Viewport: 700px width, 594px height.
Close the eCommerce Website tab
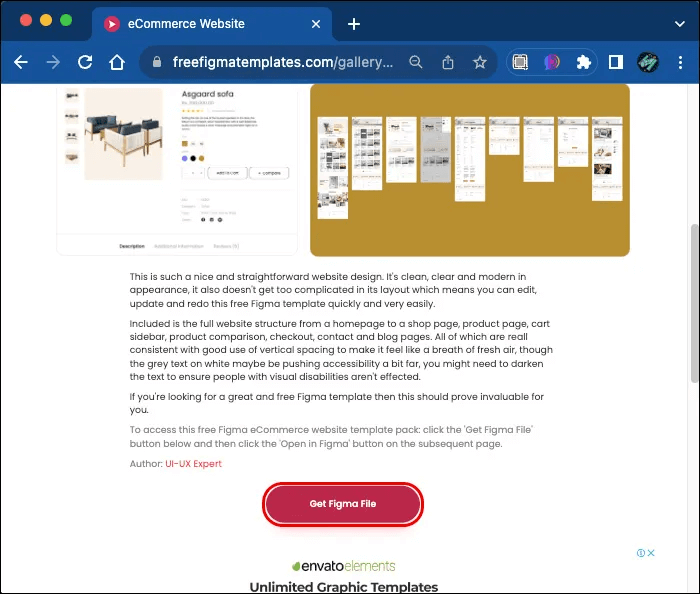[316, 24]
